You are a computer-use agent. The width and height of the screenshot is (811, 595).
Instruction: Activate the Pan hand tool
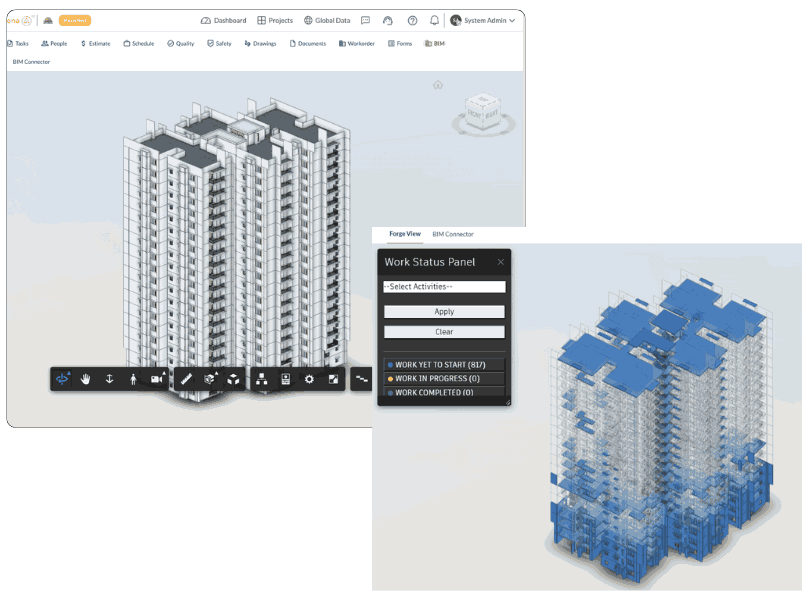click(x=86, y=380)
